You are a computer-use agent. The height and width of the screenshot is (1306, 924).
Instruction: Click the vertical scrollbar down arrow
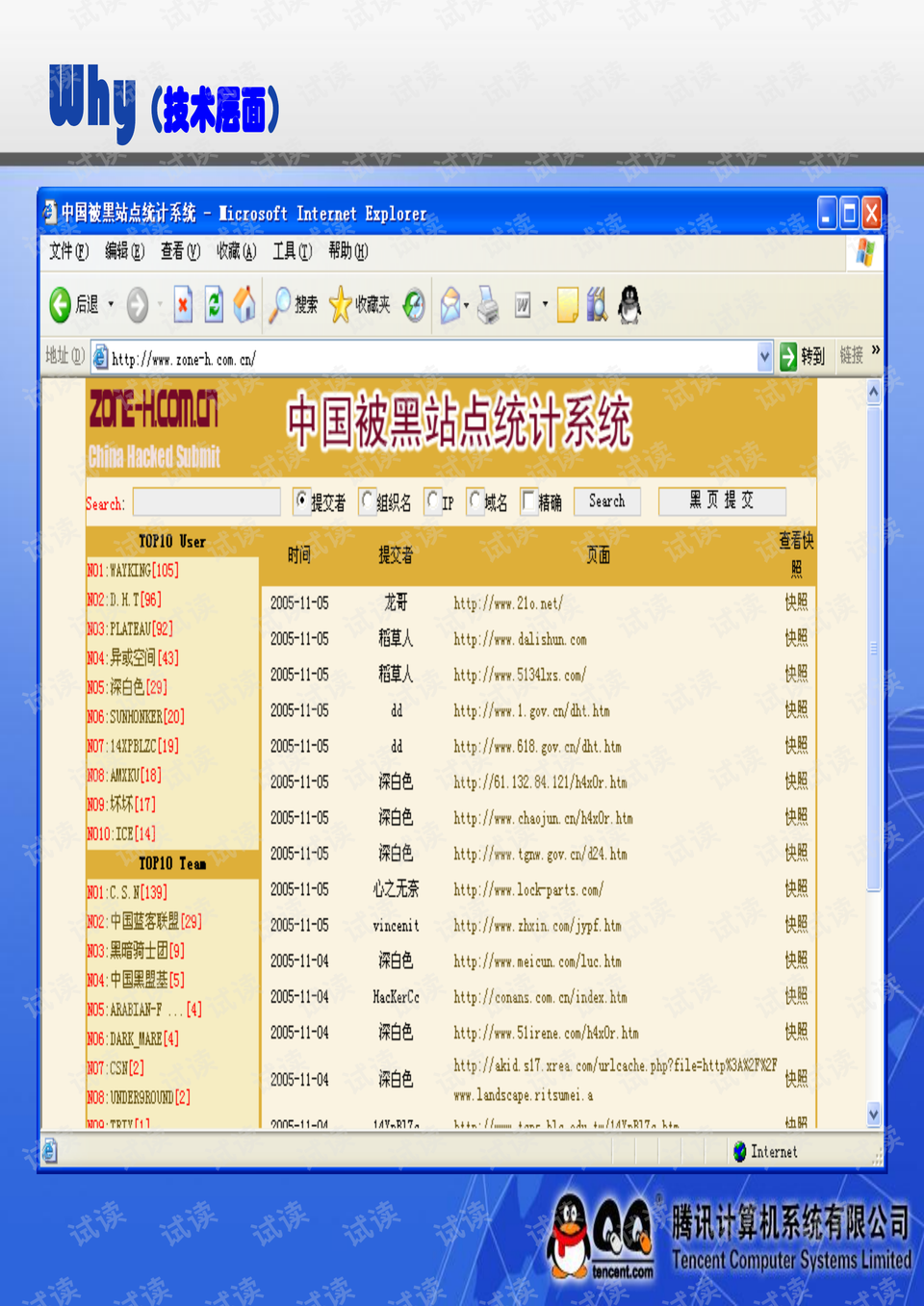point(874,1114)
